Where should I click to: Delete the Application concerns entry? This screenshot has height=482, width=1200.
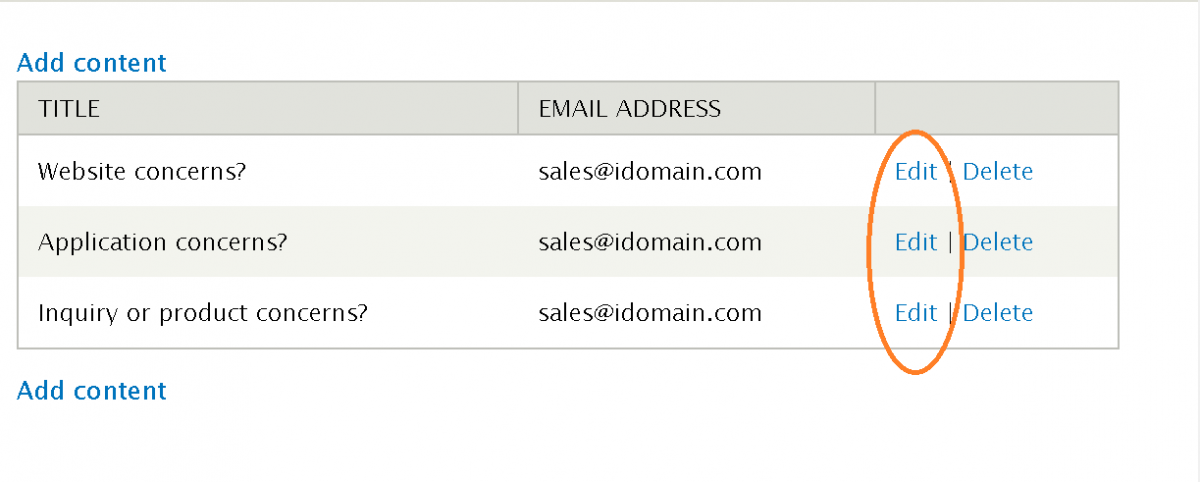pos(997,242)
